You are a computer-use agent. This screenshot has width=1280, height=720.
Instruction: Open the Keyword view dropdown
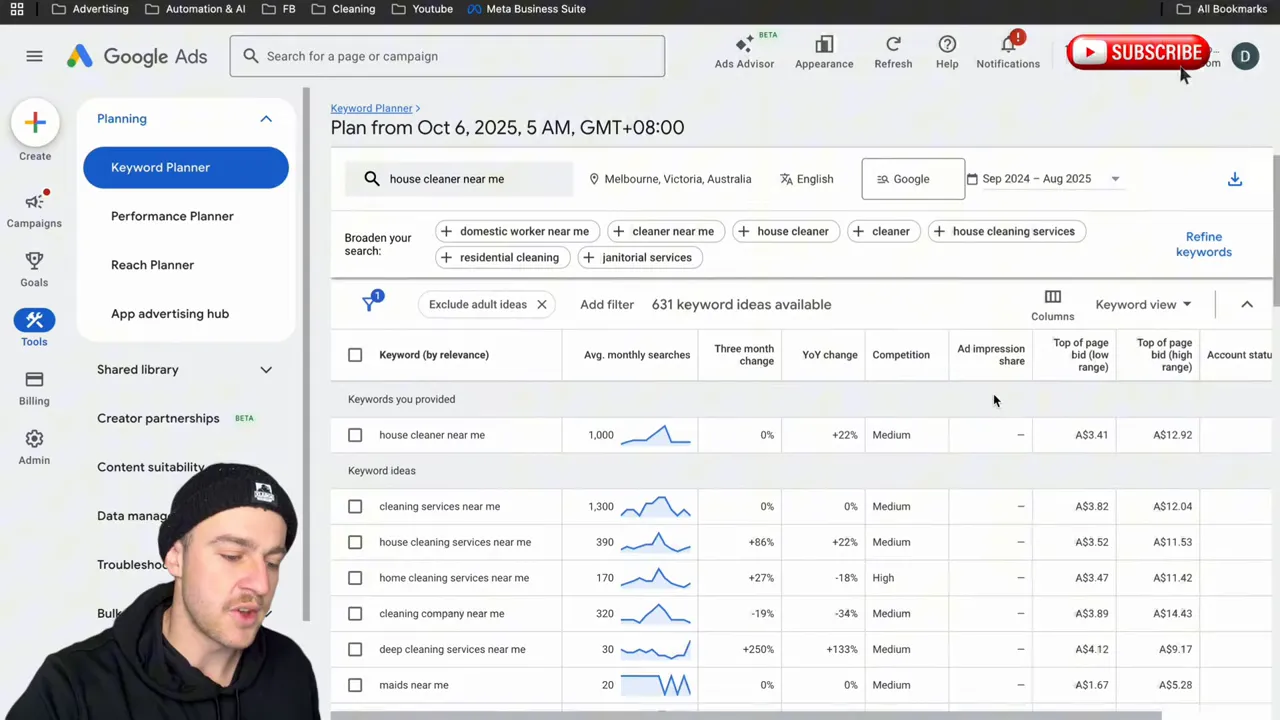pyautogui.click(x=1143, y=305)
